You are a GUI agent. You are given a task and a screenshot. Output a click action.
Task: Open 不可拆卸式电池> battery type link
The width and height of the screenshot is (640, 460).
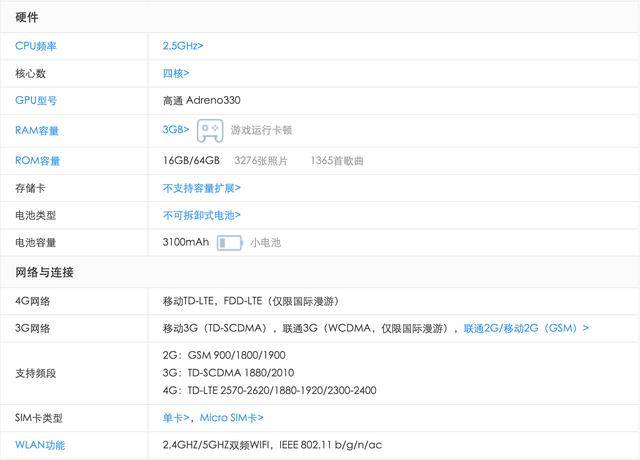(x=201, y=215)
